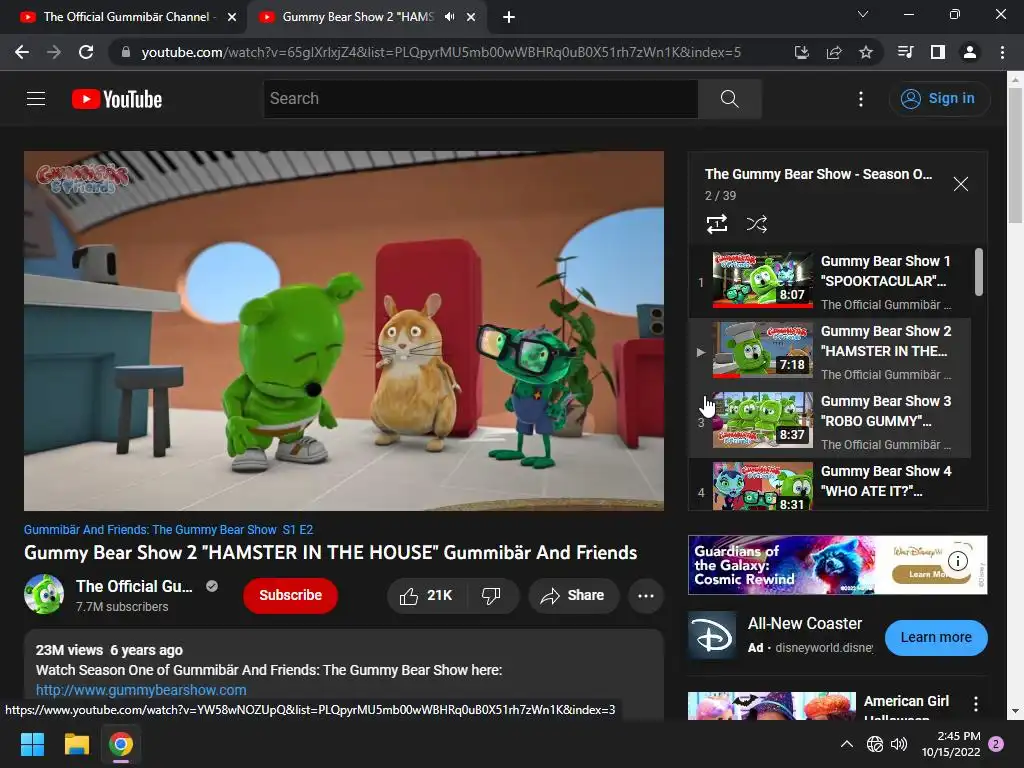Open YouTube settings three-dot menu

pyautogui.click(x=861, y=99)
